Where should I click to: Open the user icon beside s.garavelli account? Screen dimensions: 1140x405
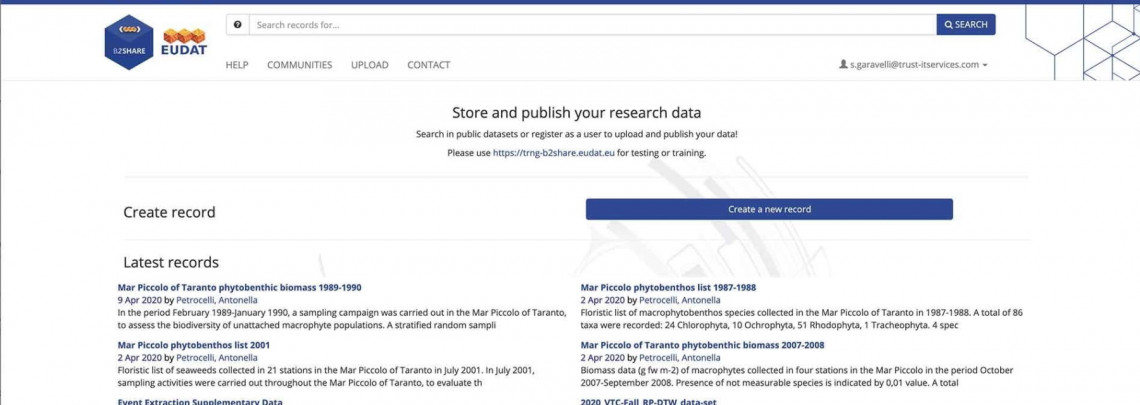[843, 65]
